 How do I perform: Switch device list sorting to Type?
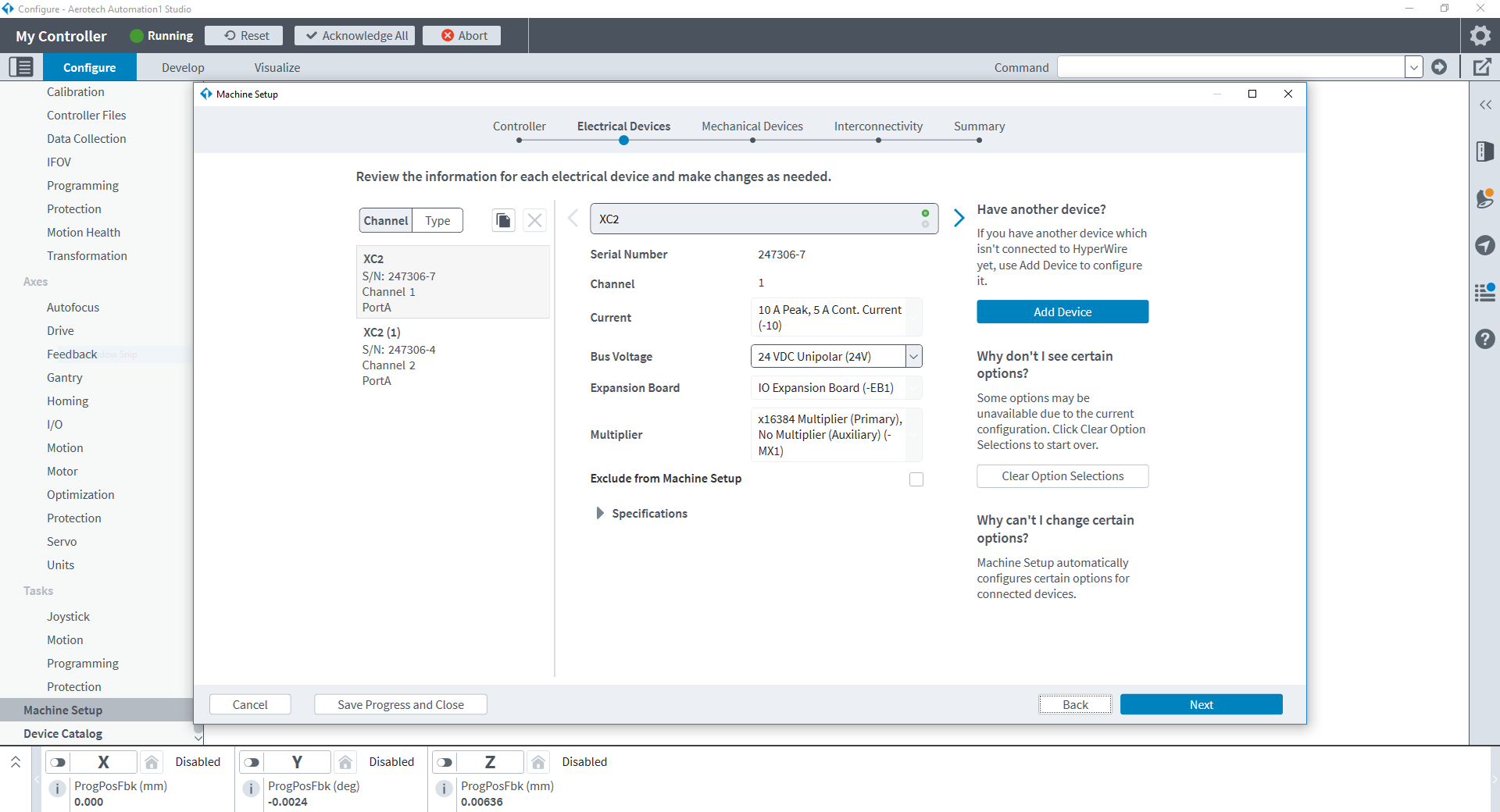tap(437, 221)
